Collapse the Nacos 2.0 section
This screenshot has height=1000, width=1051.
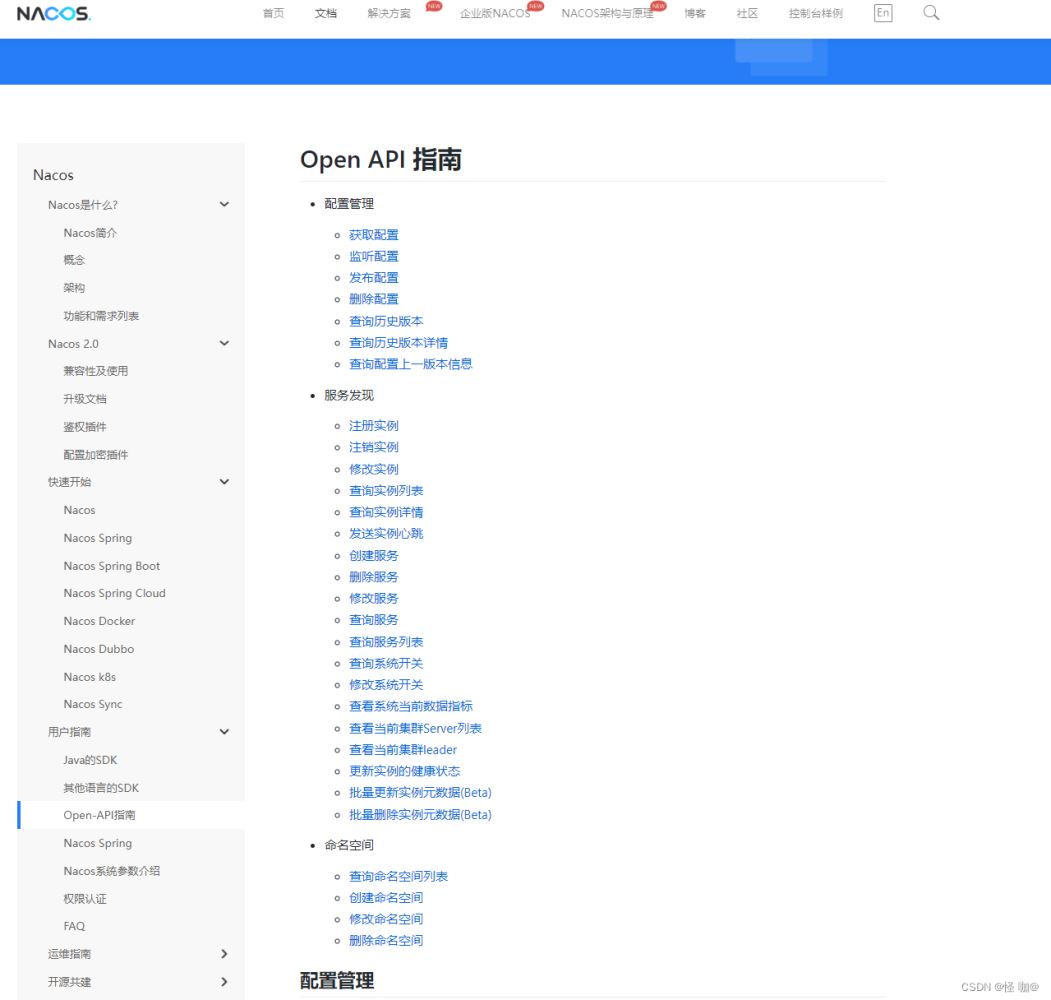(x=224, y=343)
